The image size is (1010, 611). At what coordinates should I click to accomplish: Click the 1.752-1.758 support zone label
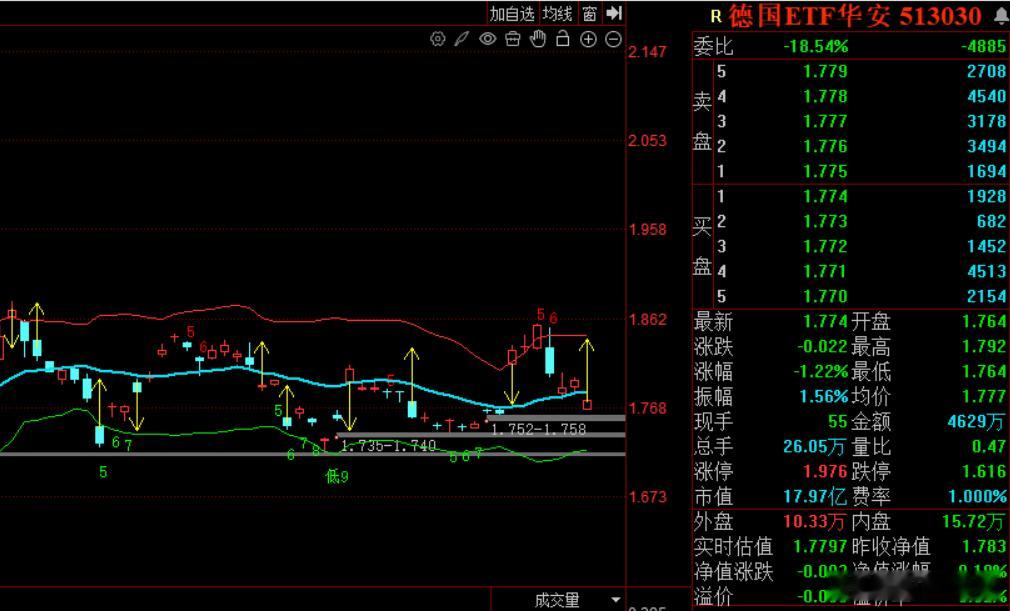(538, 429)
